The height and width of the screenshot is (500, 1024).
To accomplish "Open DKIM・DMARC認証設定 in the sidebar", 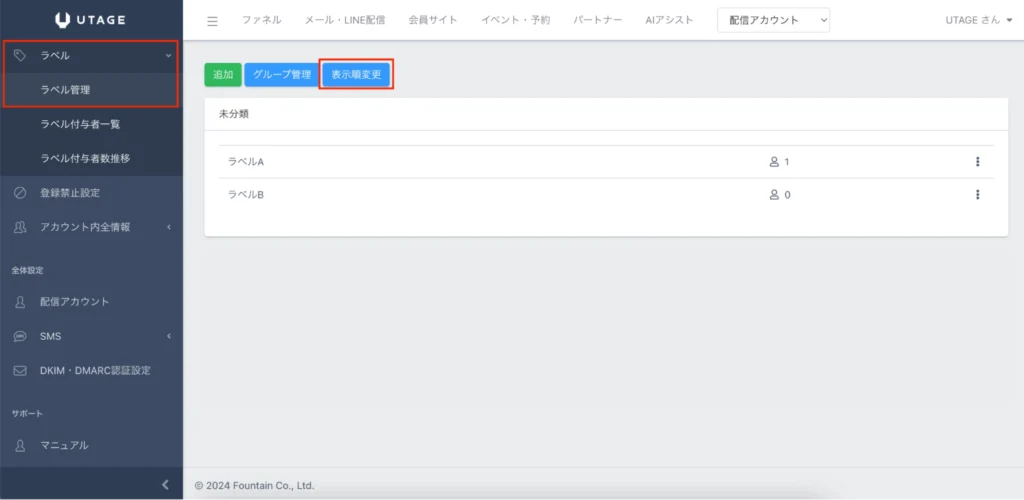I will pyautogui.click(x=95, y=371).
